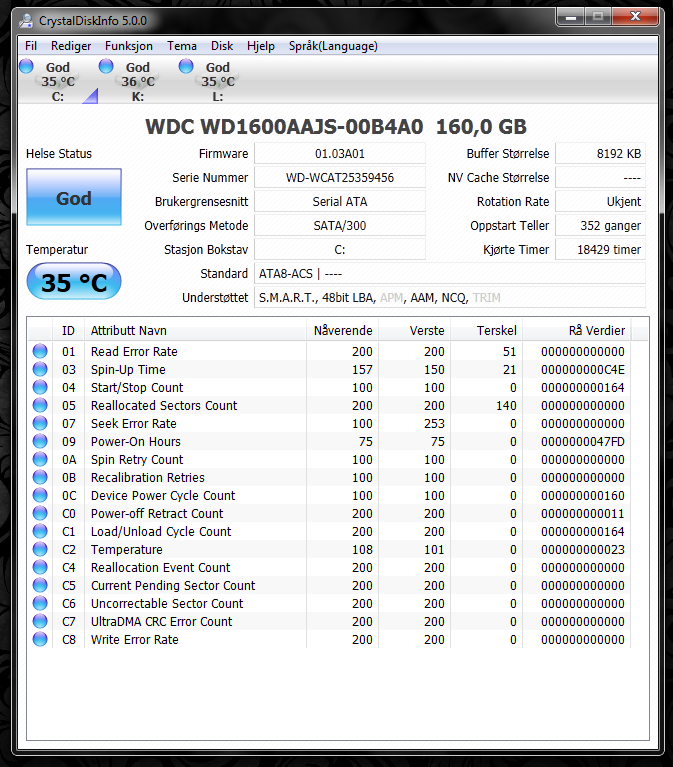Minimize the CrystalDiskInfo window
This screenshot has height=767, width=673.
point(570,17)
